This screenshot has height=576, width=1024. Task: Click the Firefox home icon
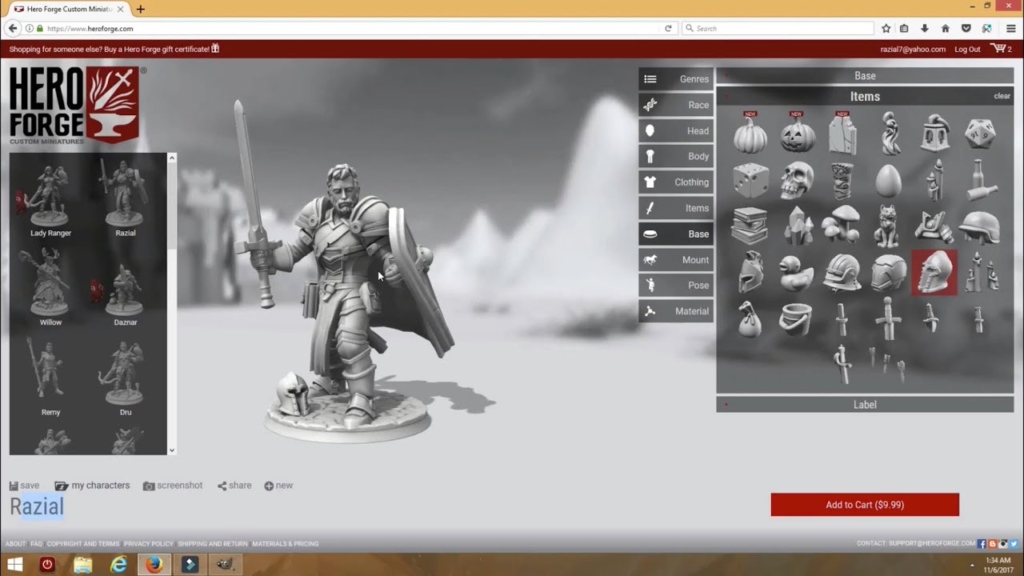945,28
